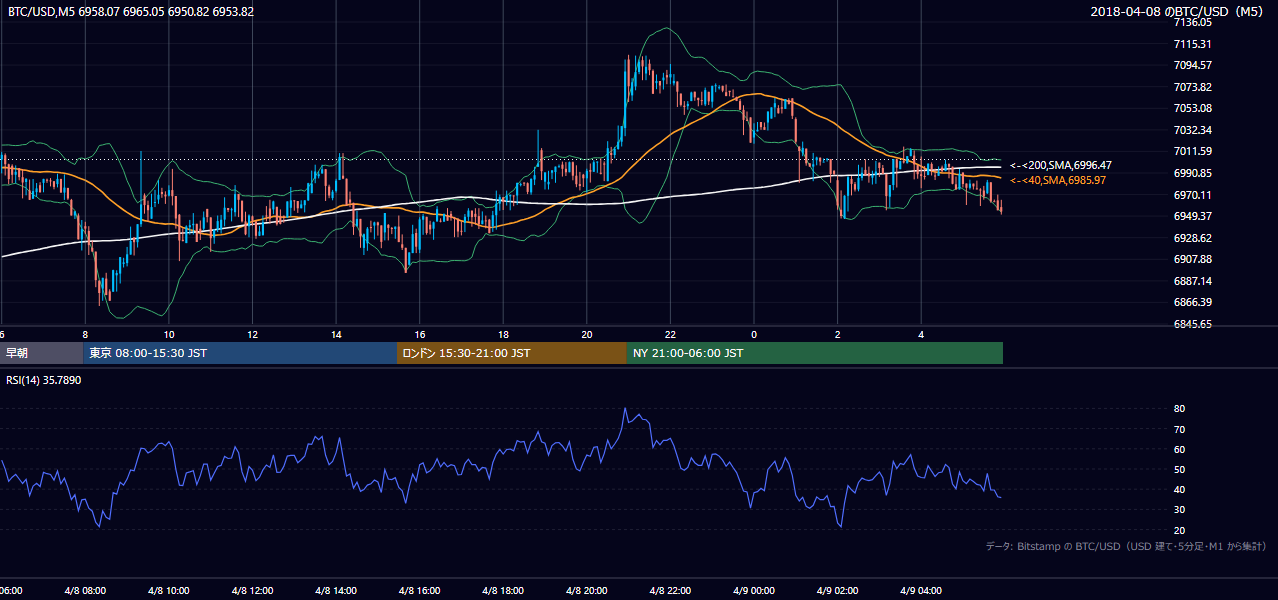Viewport: 1278px width, 600px height.
Task: Click price axis value 6887.14
Action: [x=1193, y=281]
